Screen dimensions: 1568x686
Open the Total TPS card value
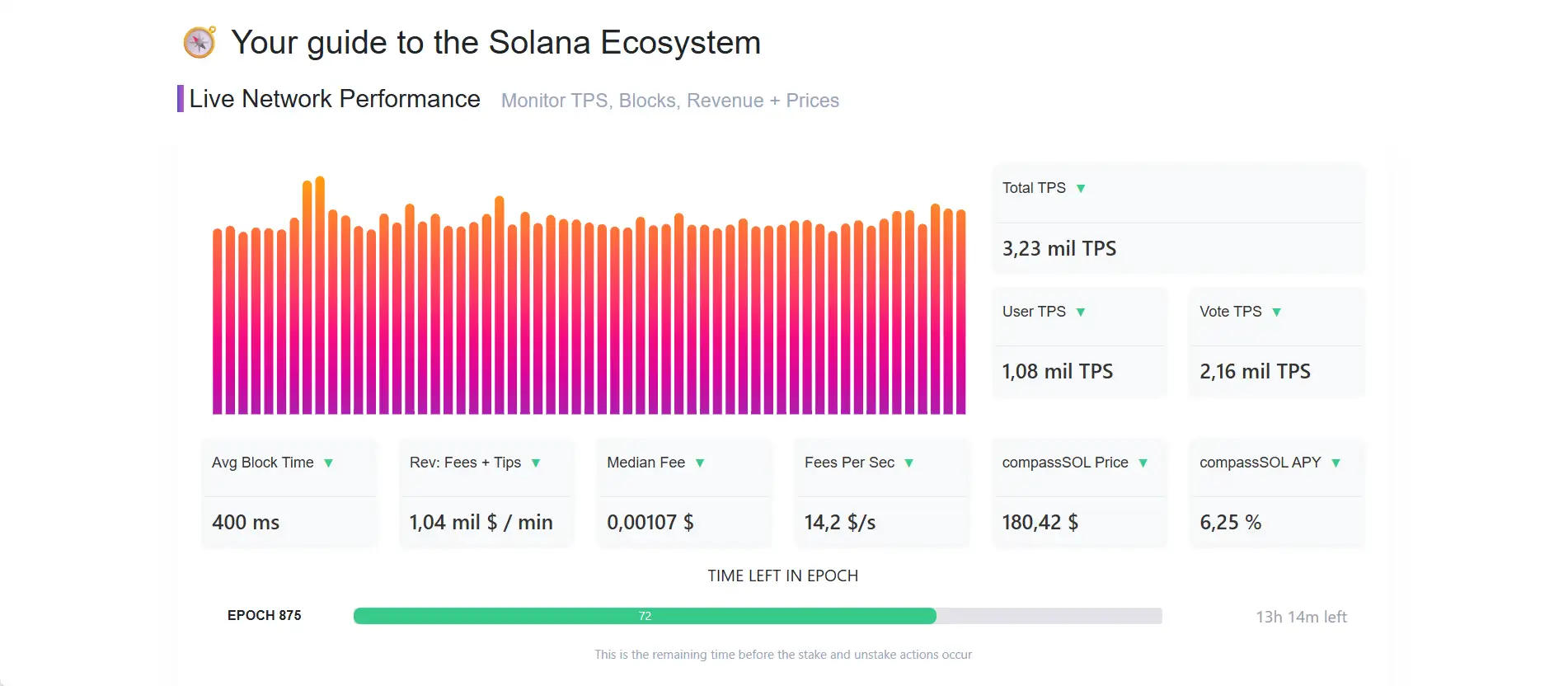click(1059, 248)
